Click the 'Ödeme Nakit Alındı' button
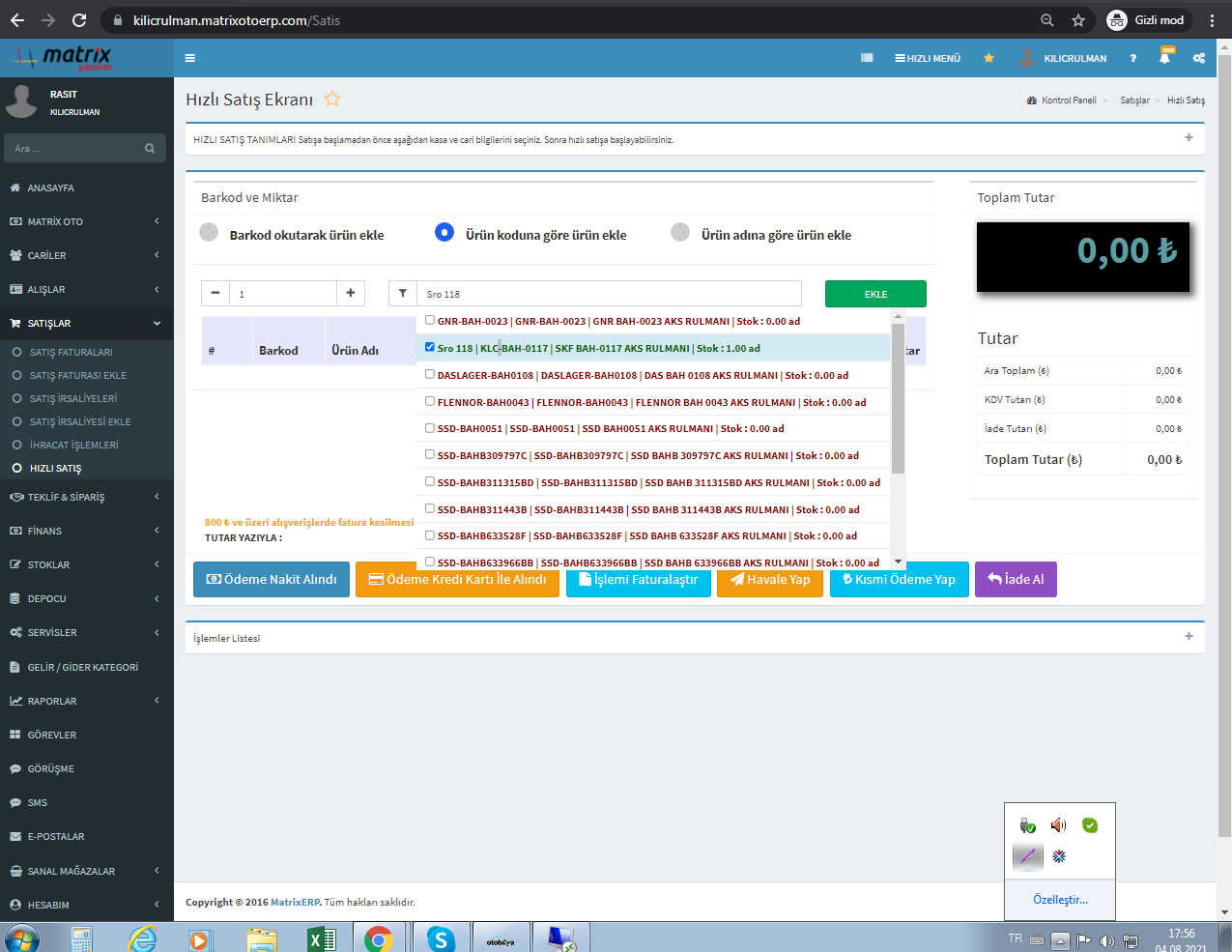 pyautogui.click(x=272, y=580)
